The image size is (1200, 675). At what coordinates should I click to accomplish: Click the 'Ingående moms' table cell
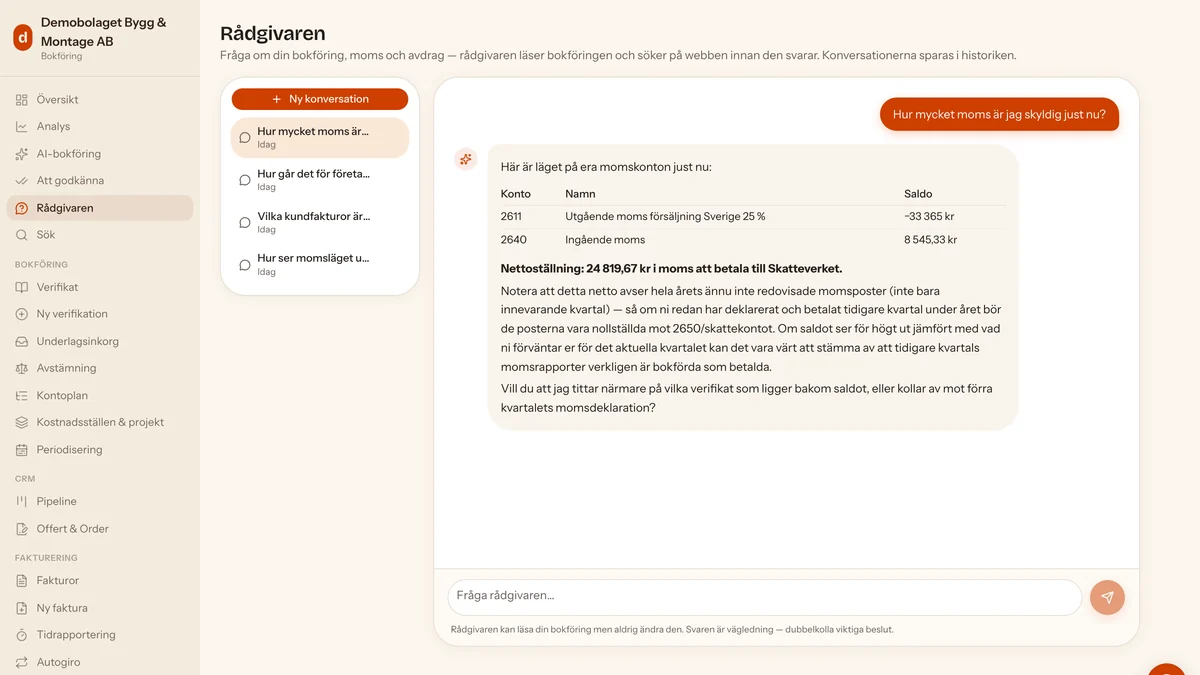pos(605,240)
